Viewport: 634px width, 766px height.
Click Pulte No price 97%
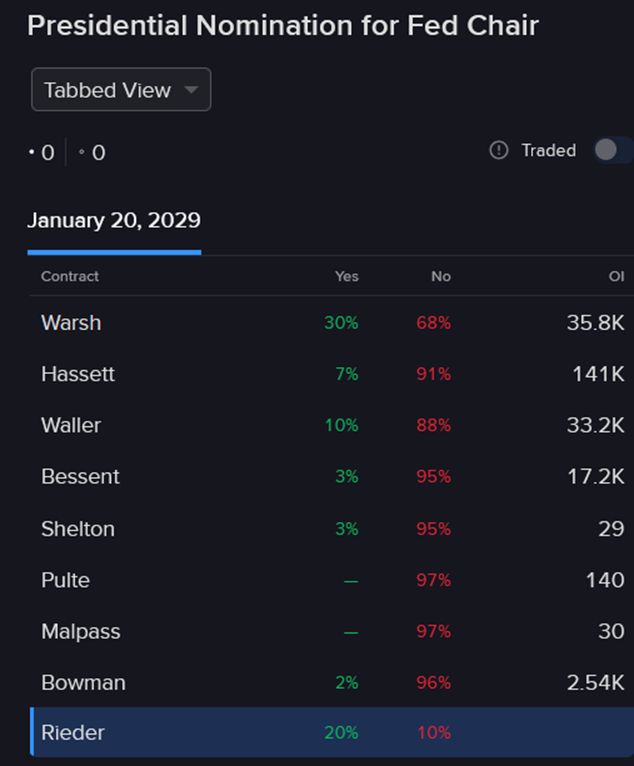click(x=434, y=580)
